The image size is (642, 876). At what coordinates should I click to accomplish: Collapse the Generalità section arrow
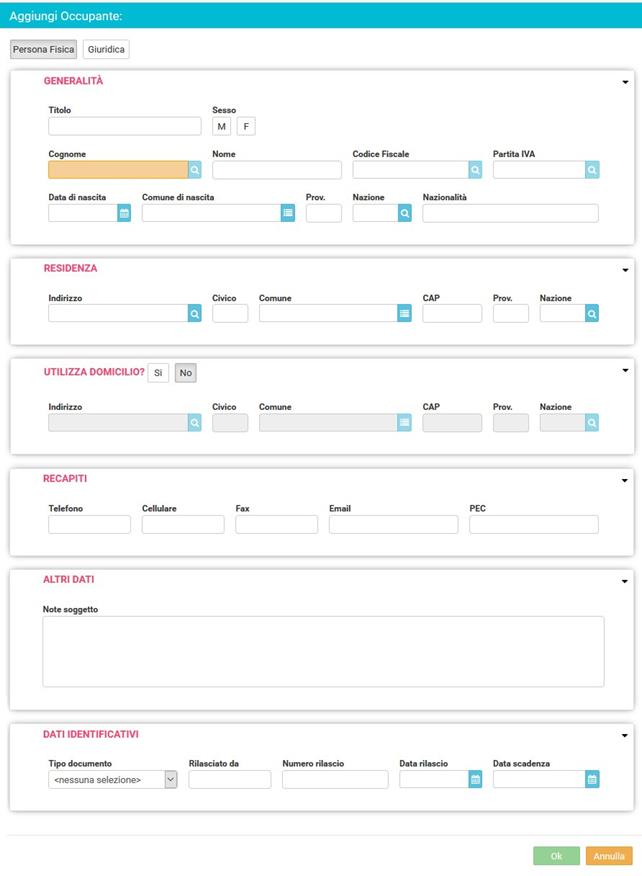625,82
